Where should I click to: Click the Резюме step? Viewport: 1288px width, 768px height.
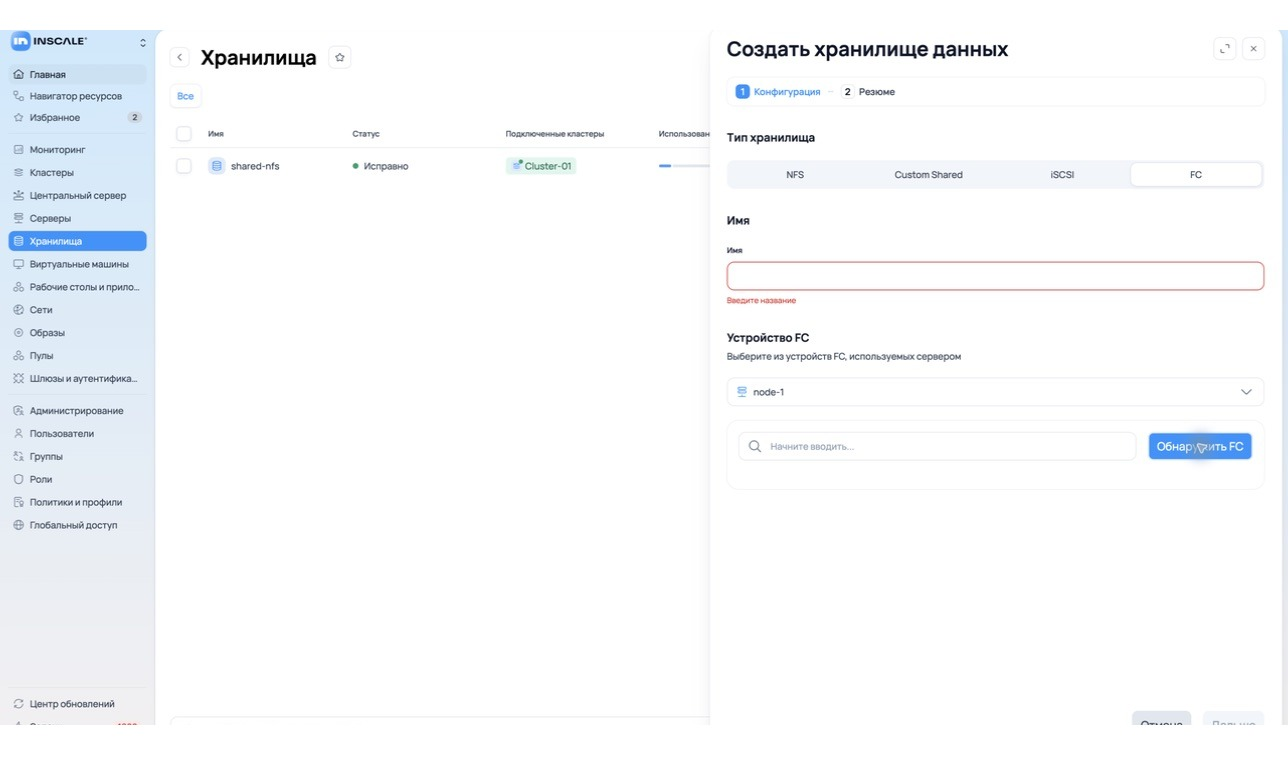click(x=868, y=92)
